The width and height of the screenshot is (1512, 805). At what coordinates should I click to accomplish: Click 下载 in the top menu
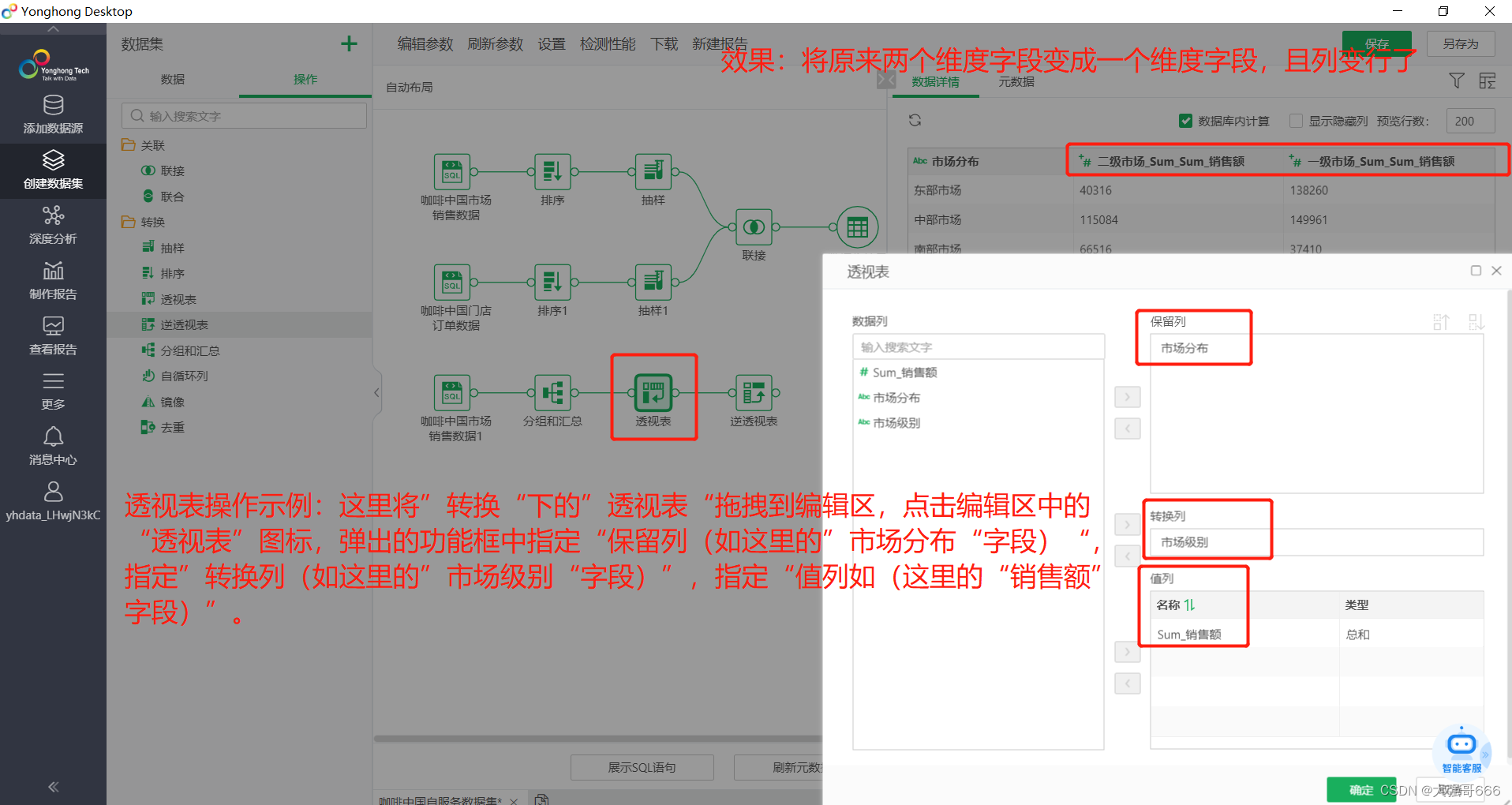[x=664, y=44]
